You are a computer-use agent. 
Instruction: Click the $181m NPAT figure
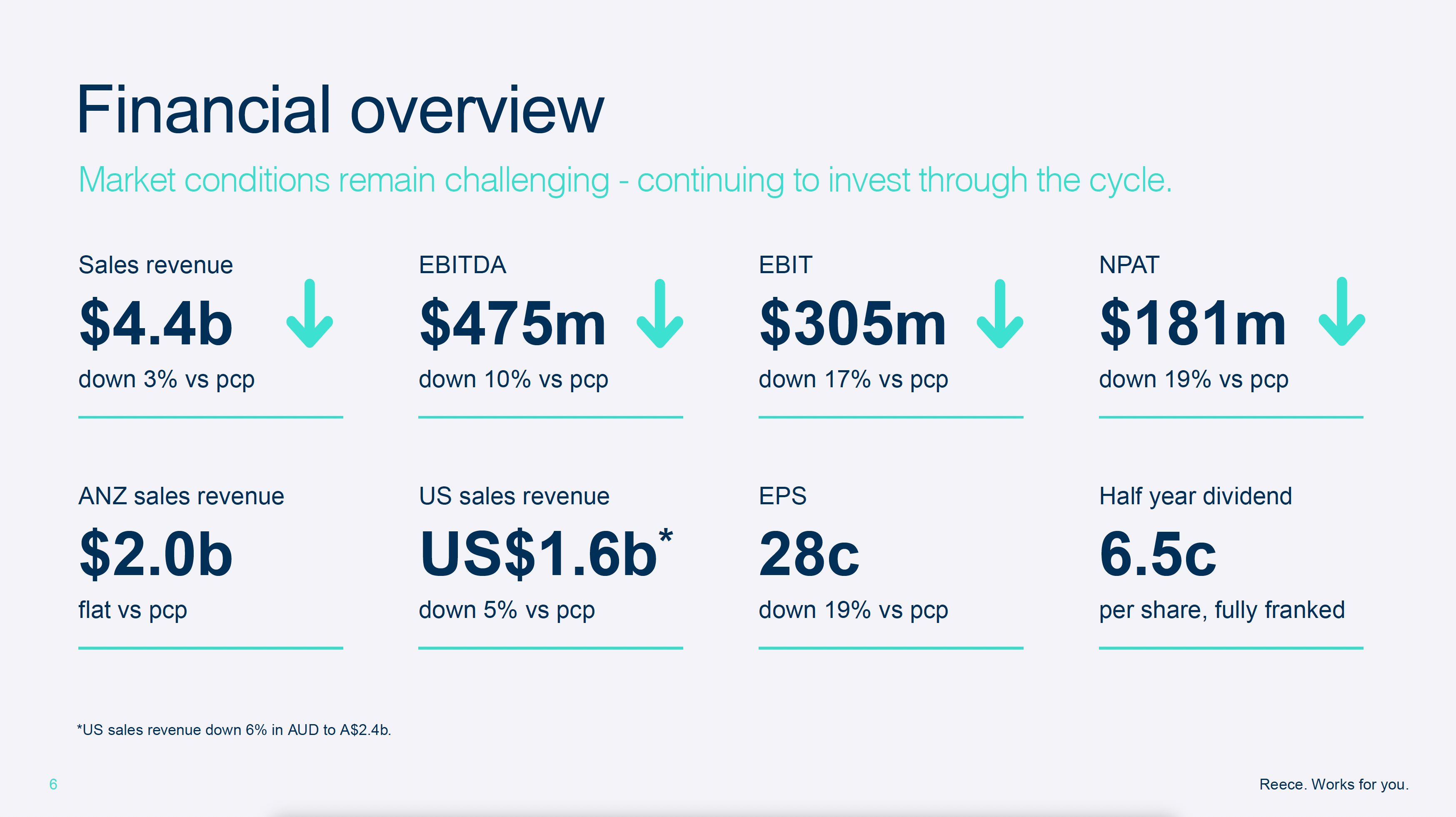coord(1193,323)
